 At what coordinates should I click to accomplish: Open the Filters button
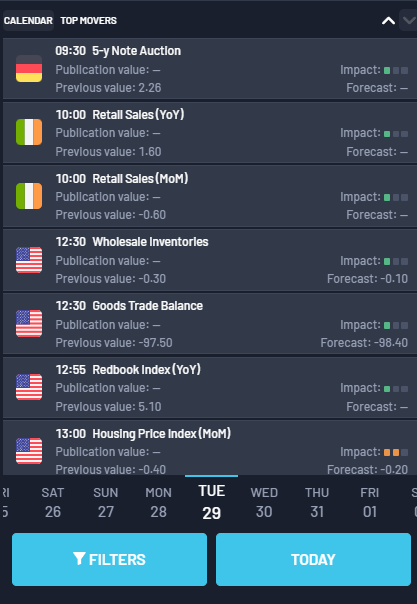(x=109, y=559)
